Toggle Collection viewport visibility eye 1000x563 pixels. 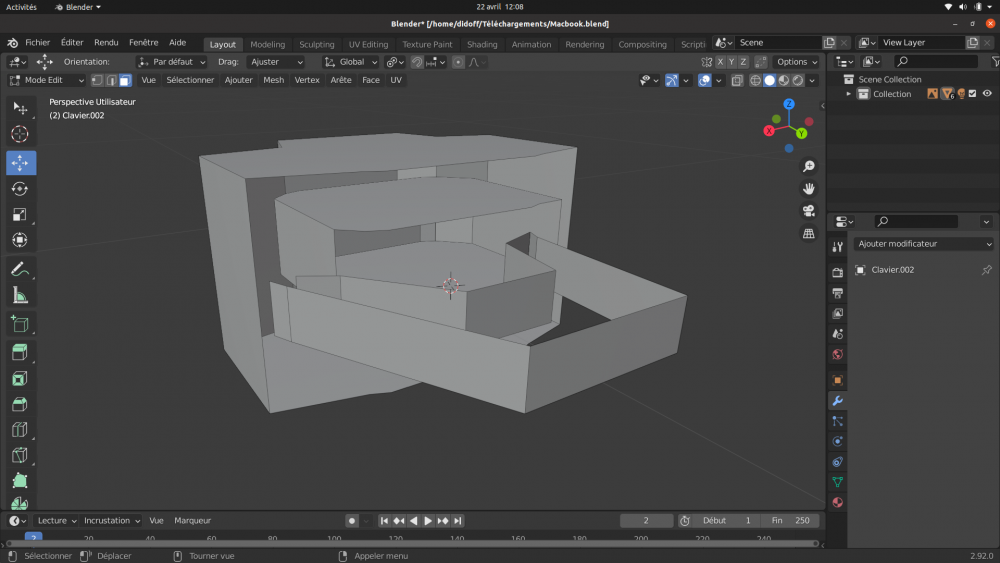coord(987,94)
